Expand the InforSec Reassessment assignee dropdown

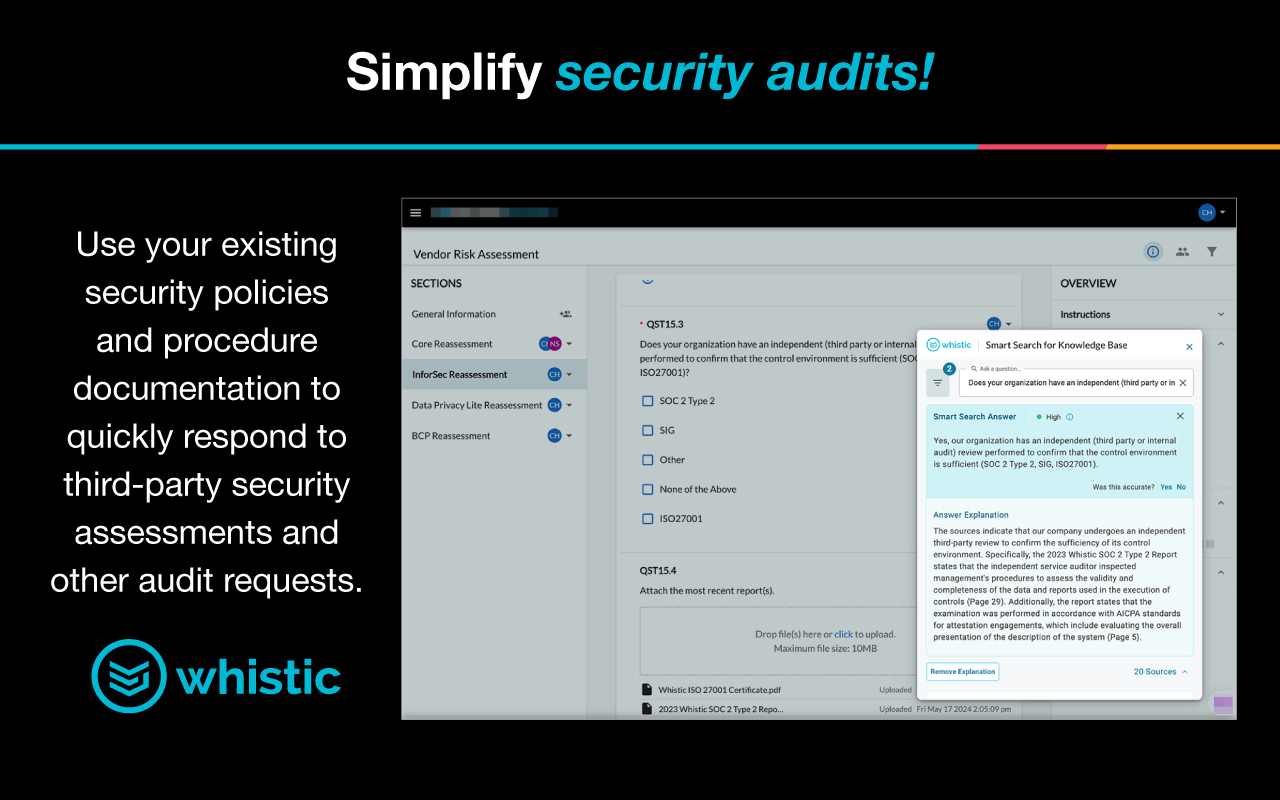pos(569,375)
